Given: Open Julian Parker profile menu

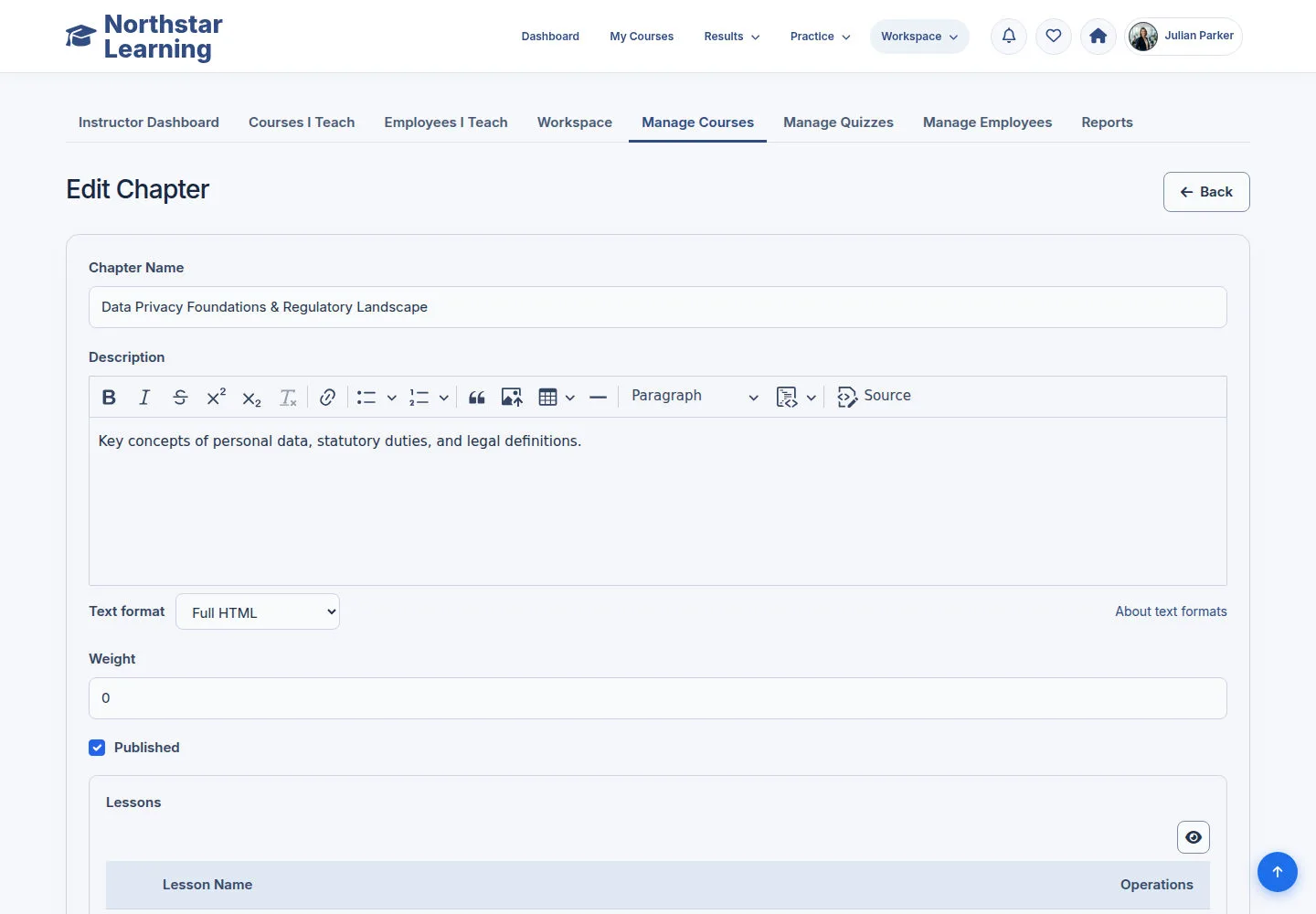Looking at the screenshot, I should click(x=1183, y=37).
